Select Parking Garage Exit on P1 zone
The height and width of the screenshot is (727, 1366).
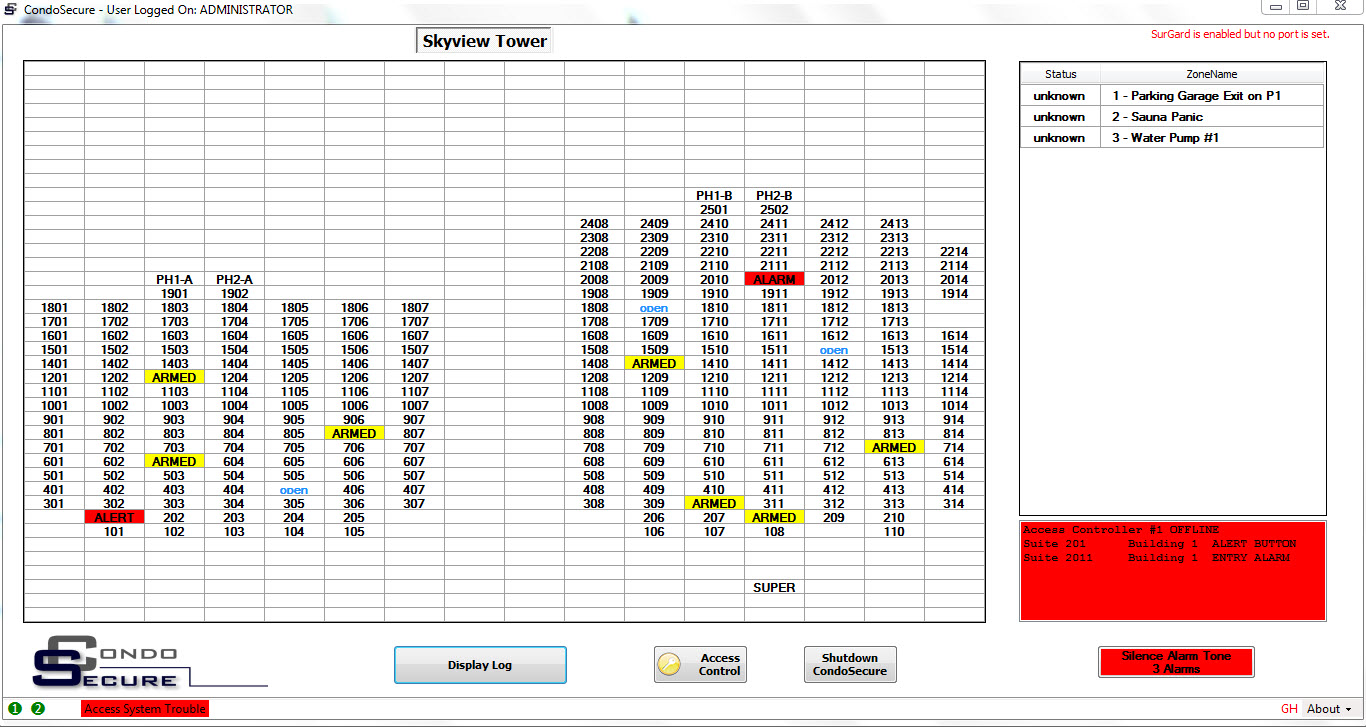1212,96
